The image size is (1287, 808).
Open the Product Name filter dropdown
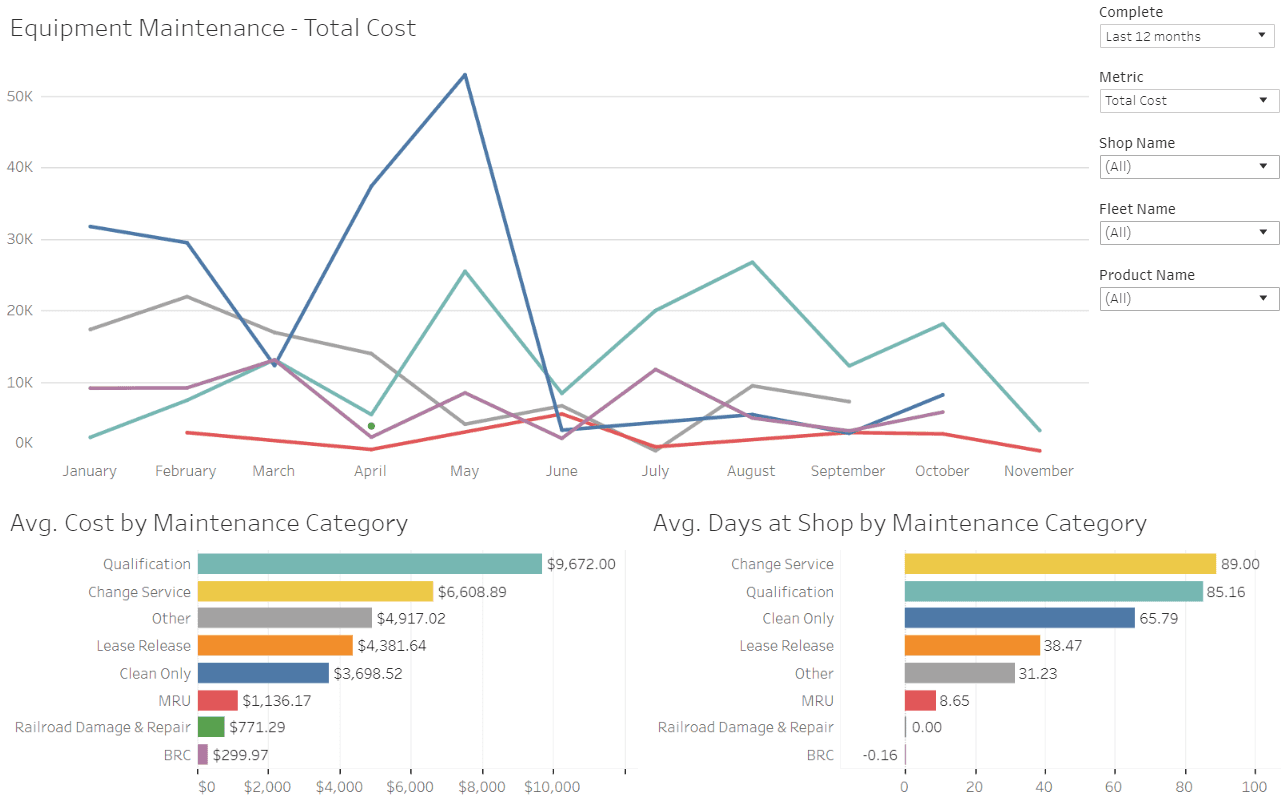(x=1189, y=298)
